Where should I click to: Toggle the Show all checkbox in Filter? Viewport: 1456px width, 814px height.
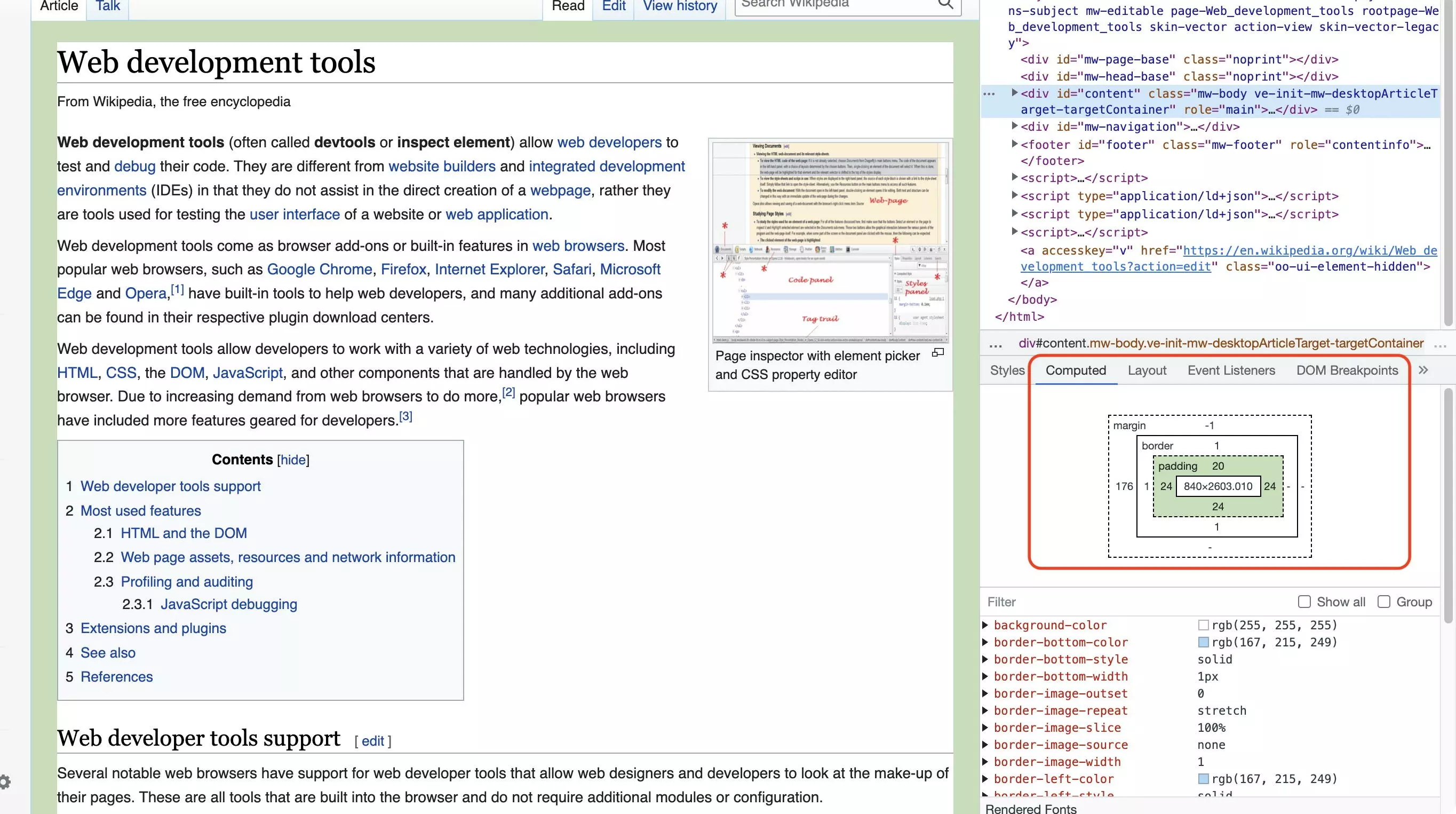[x=1303, y=601]
